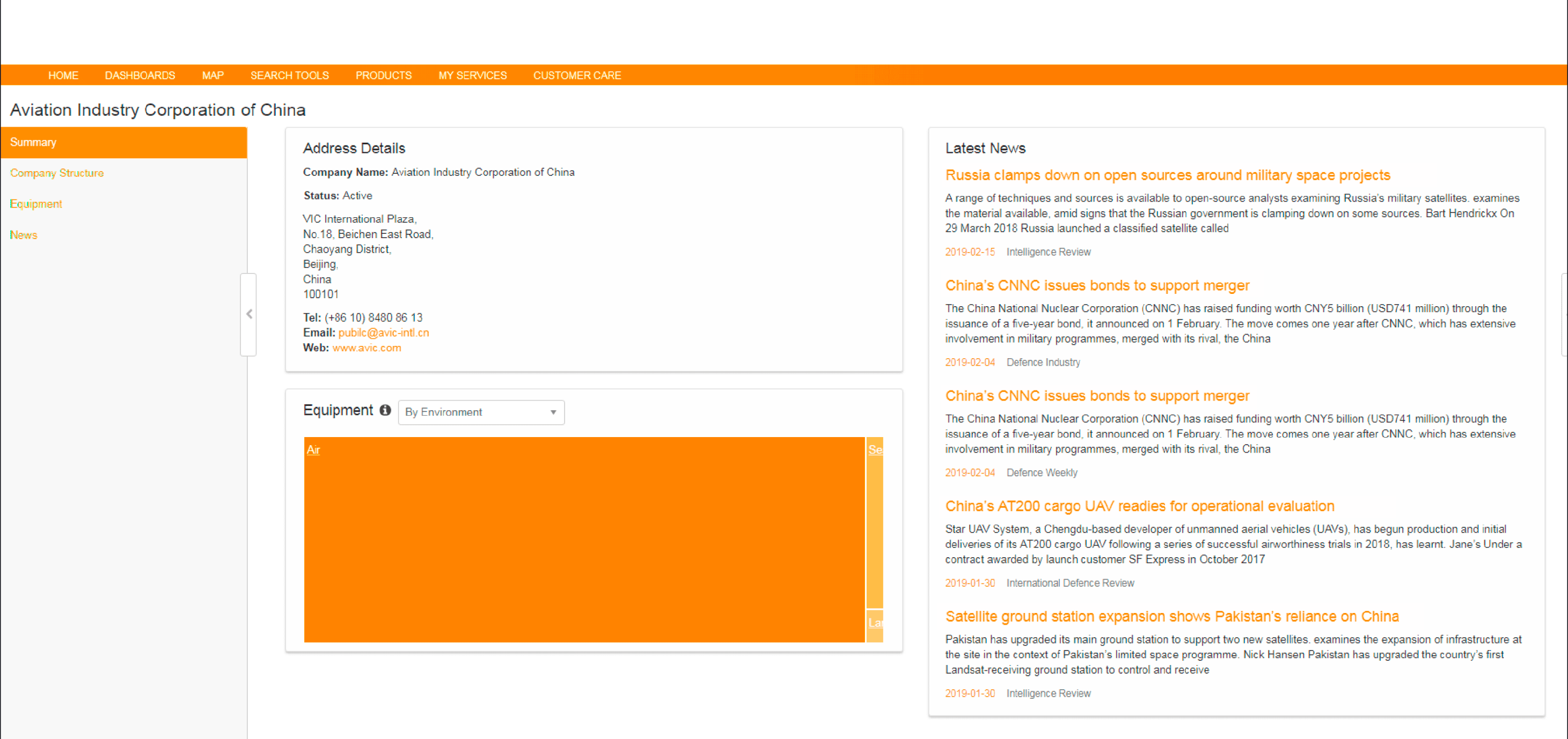Click the Sea treemap segment
1568x739 pixels.
tap(875, 522)
